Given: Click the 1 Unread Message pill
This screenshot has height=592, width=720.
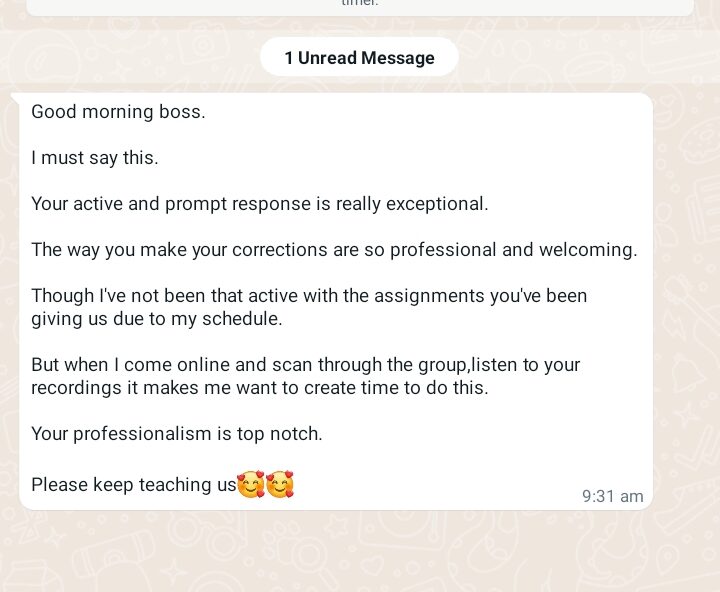Looking at the screenshot, I should 359,57.
